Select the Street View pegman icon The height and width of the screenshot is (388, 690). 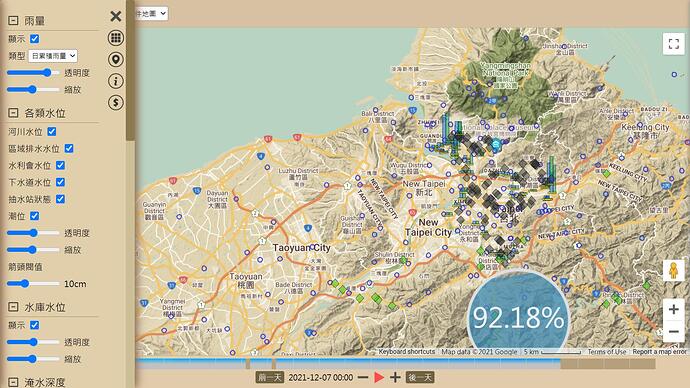point(673,271)
